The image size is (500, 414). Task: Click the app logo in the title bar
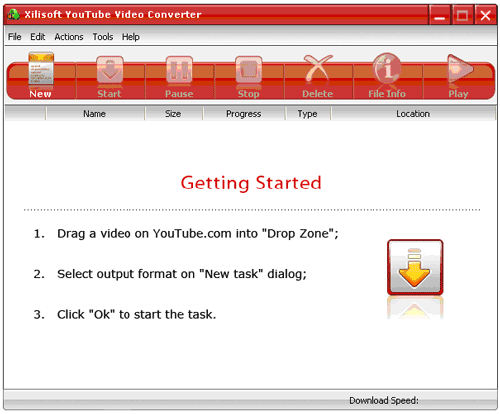(x=14, y=15)
